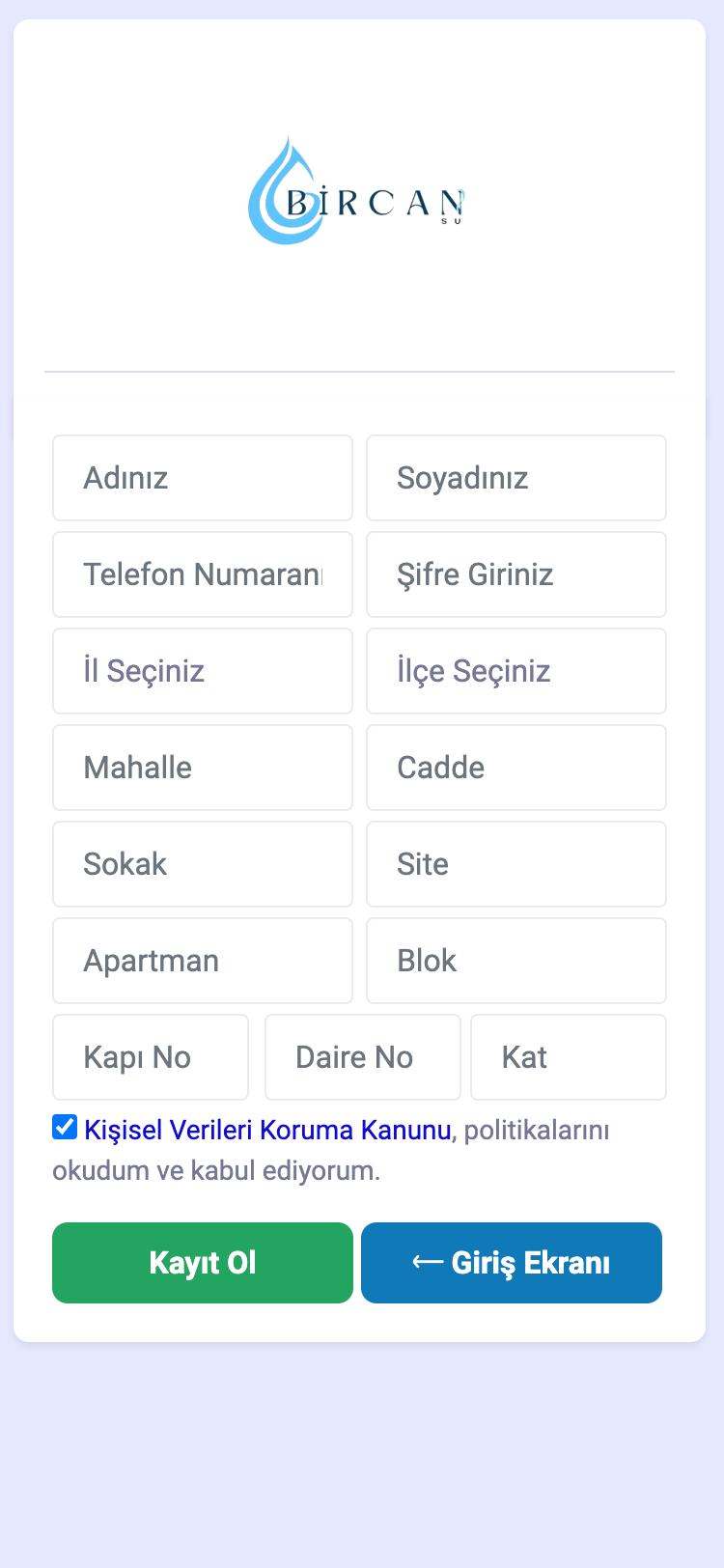
Task: Click the Kat input field
Action: (569, 1057)
